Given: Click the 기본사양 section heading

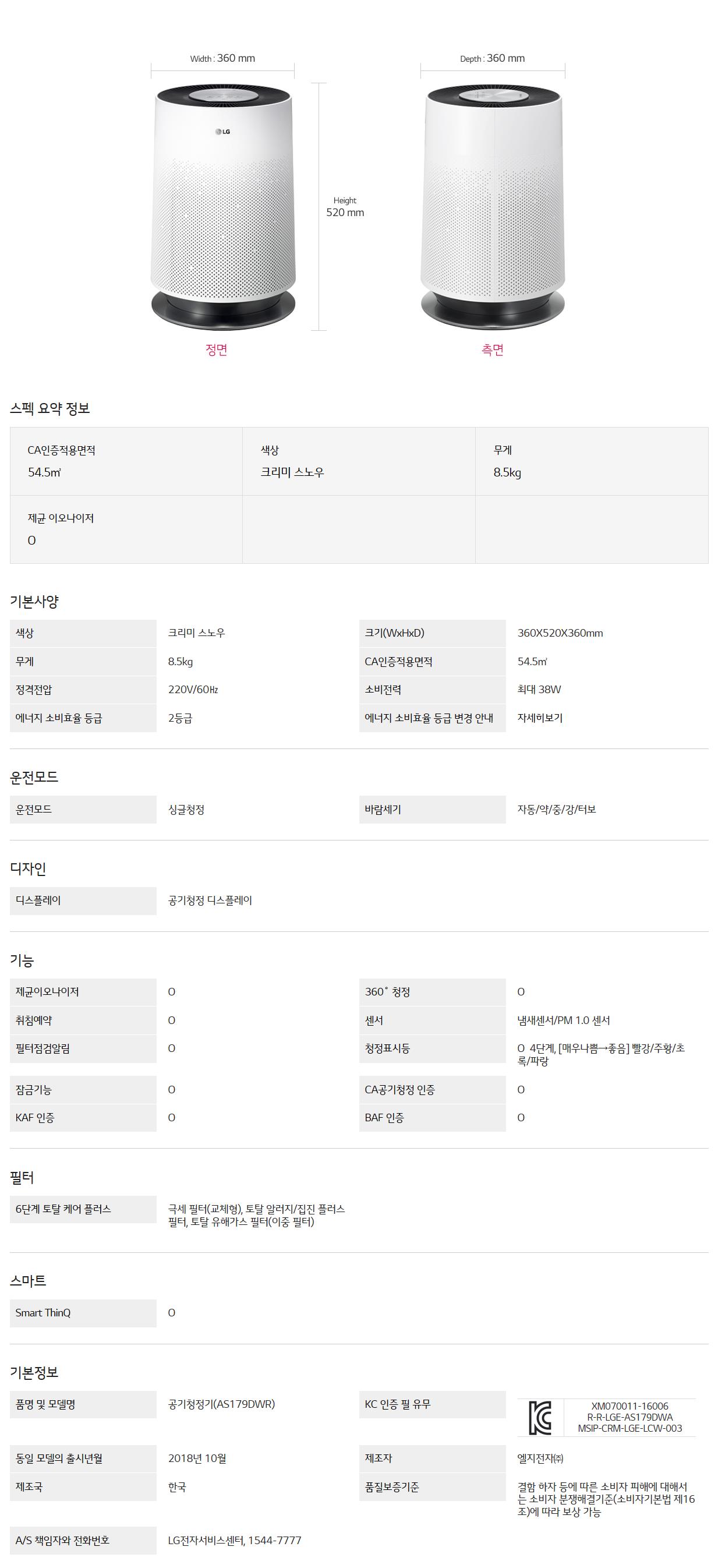Looking at the screenshot, I should 34,601.
